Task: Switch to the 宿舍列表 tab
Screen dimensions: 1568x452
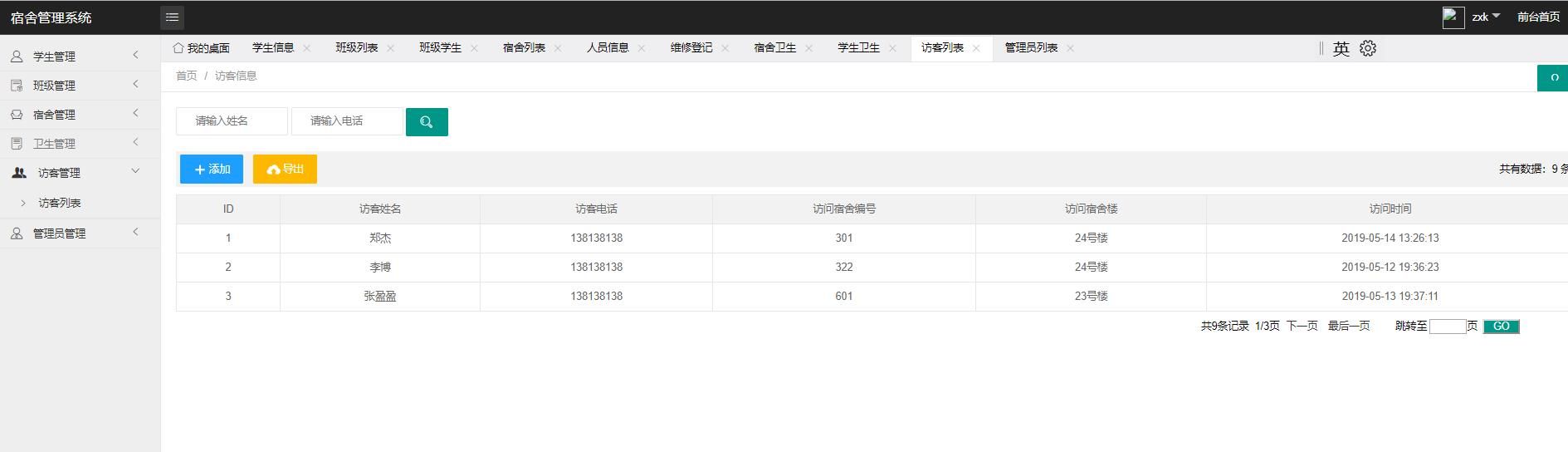Action: pos(525,47)
